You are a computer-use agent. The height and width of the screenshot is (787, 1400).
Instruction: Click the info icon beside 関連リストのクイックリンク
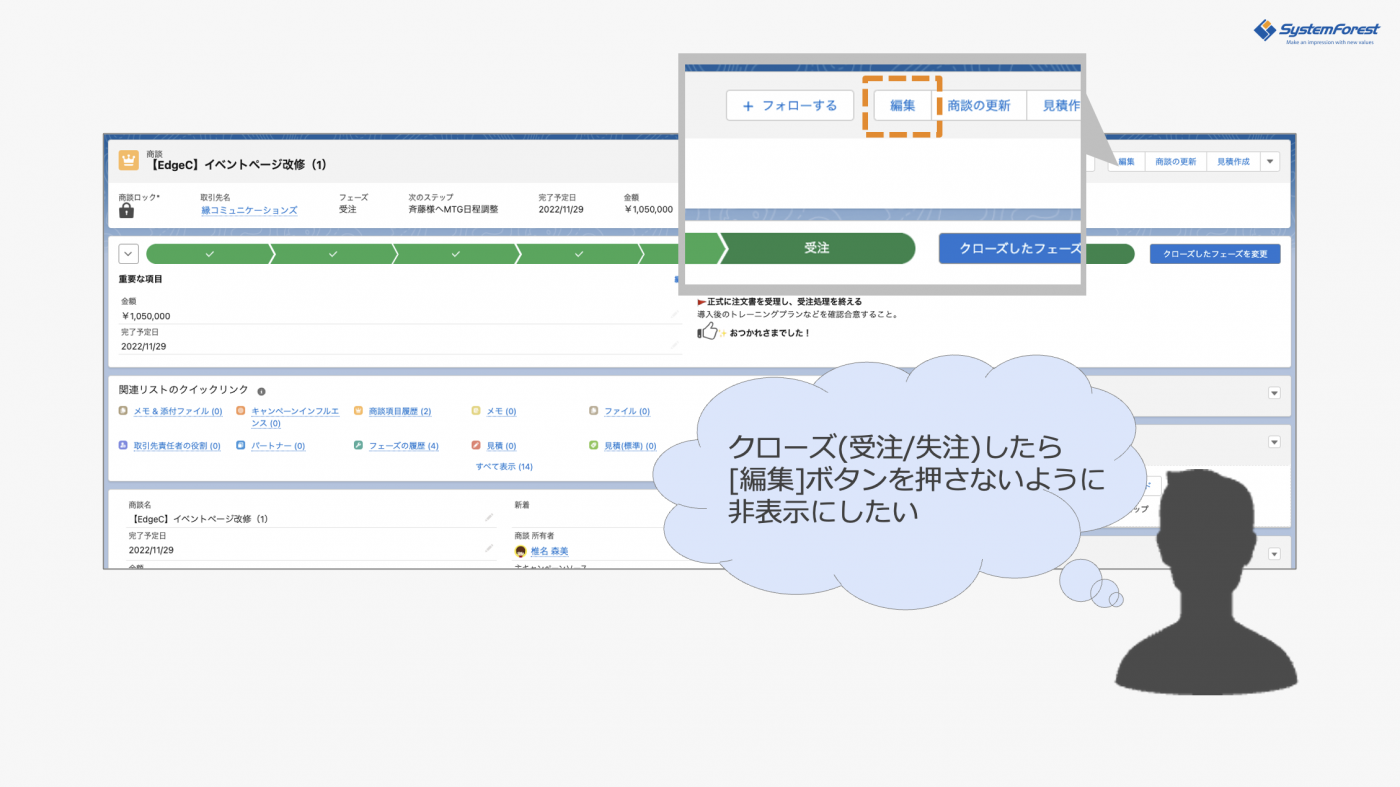coord(261,391)
